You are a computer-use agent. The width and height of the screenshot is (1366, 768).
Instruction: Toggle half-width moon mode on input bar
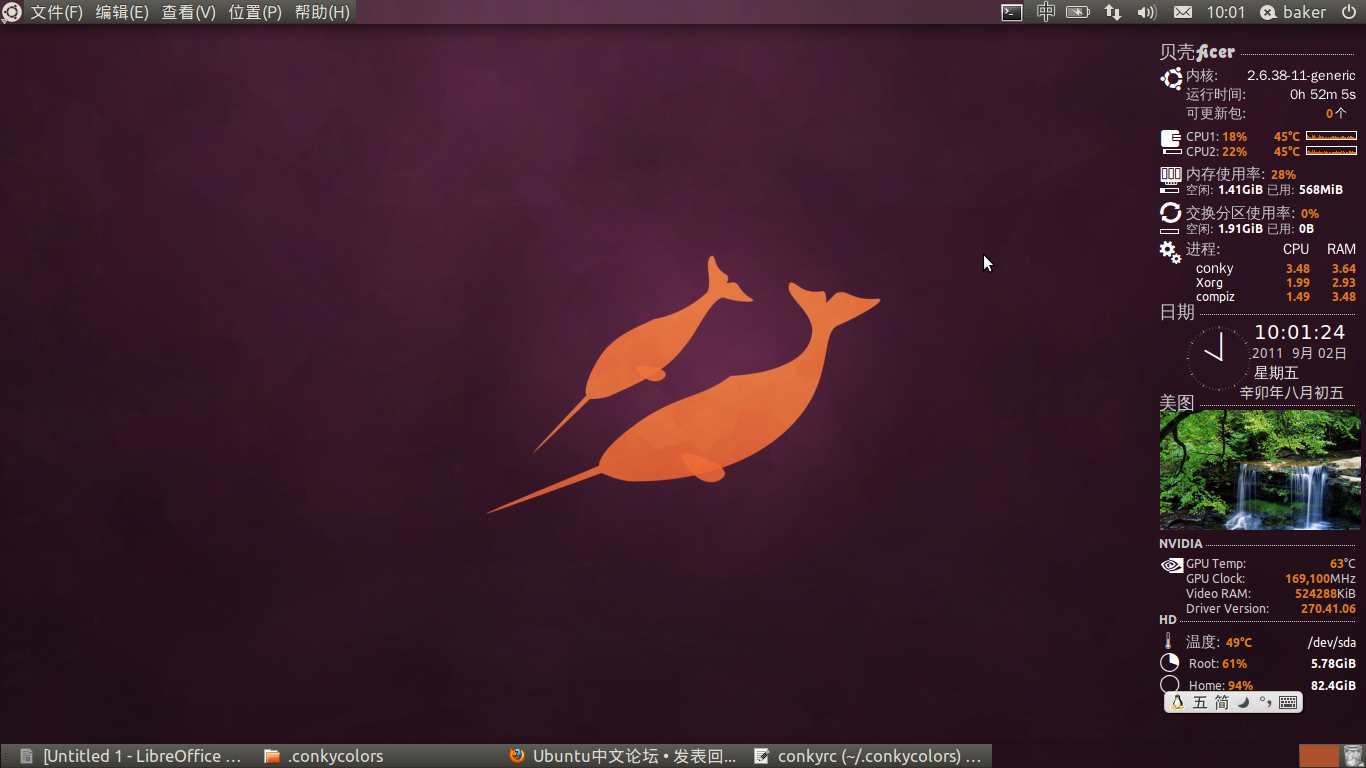click(1244, 703)
